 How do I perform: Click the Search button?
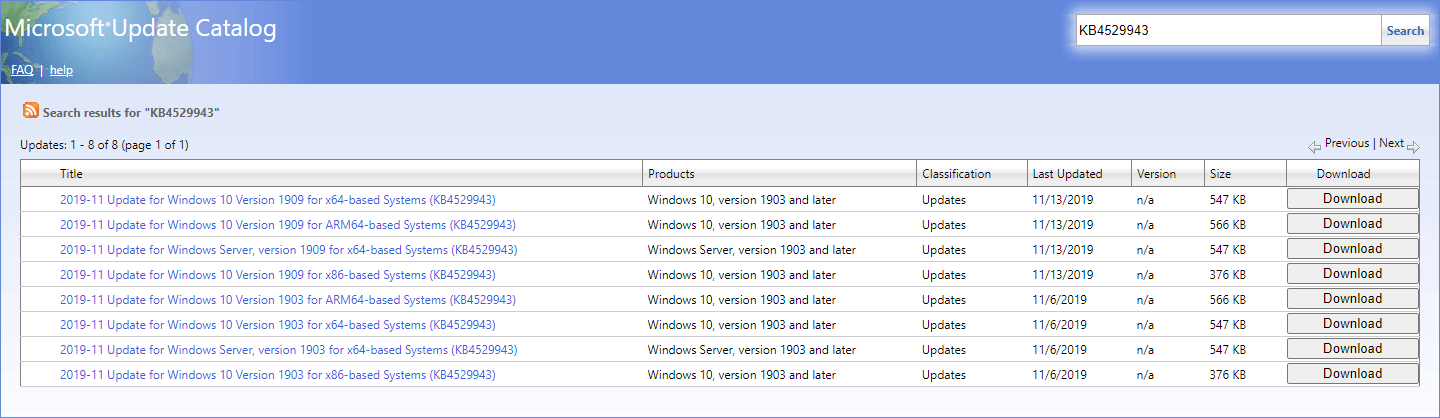[1404, 31]
